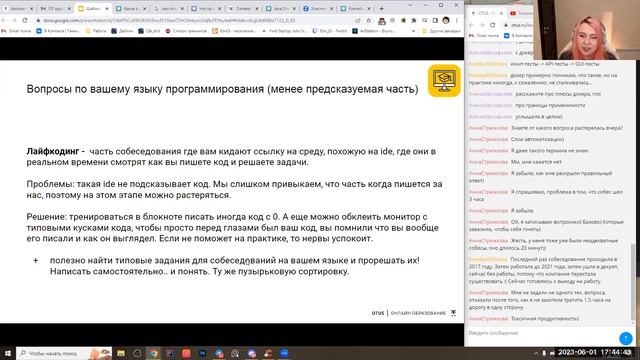Open Chrome's three-dot menu
The width and height of the screenshot is (640, 360).
[457, 20]
